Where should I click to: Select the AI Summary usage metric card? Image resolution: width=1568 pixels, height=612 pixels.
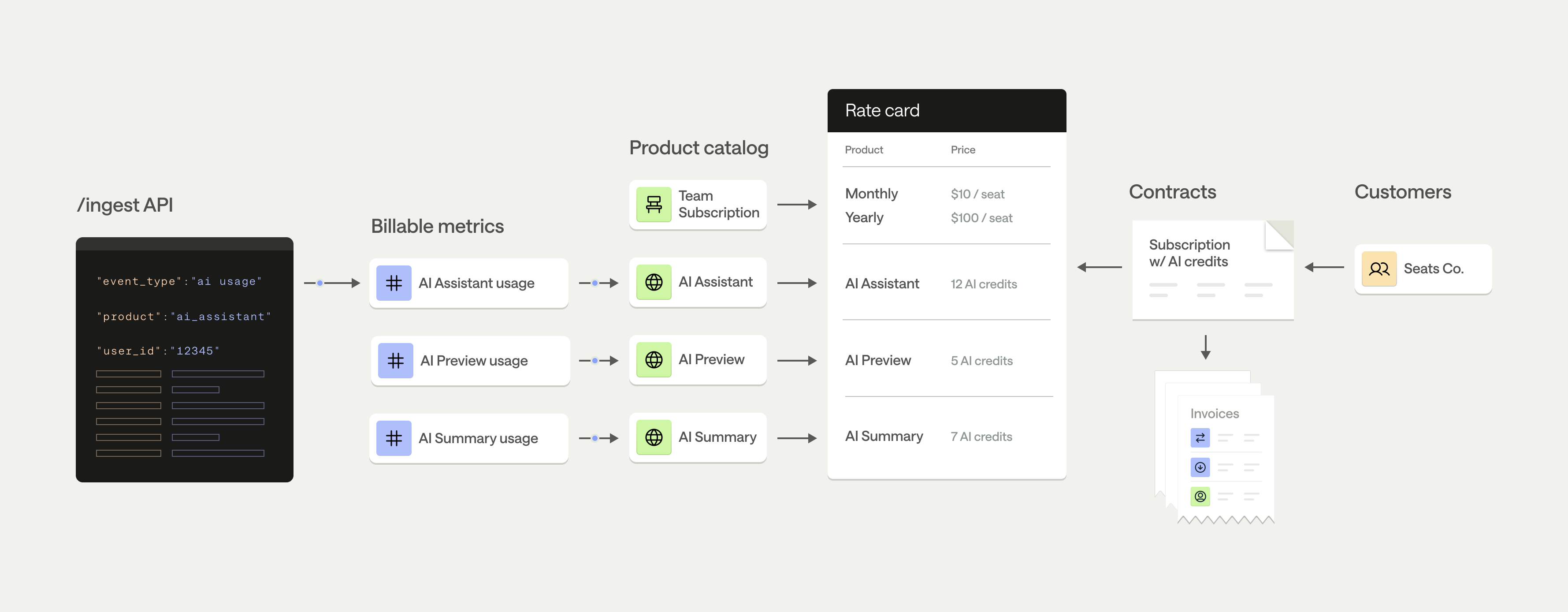click(469, 438)
